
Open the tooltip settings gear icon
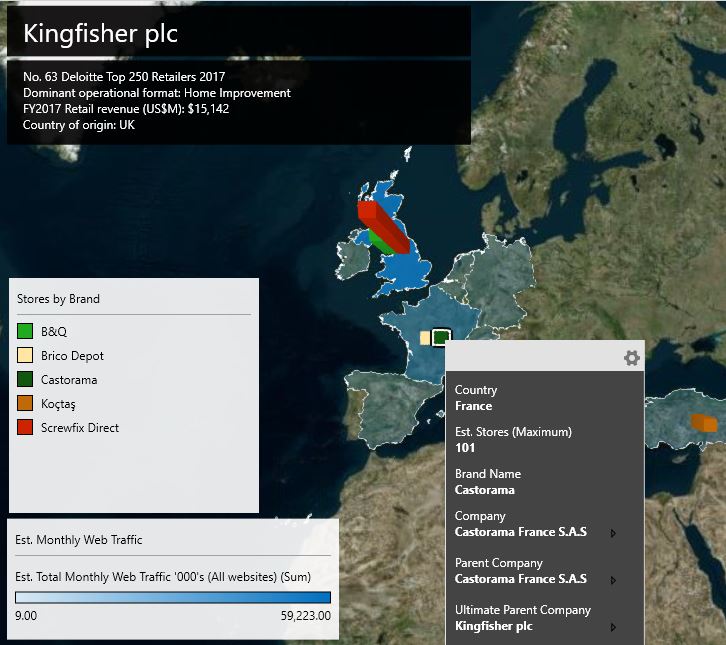[632, 358]
